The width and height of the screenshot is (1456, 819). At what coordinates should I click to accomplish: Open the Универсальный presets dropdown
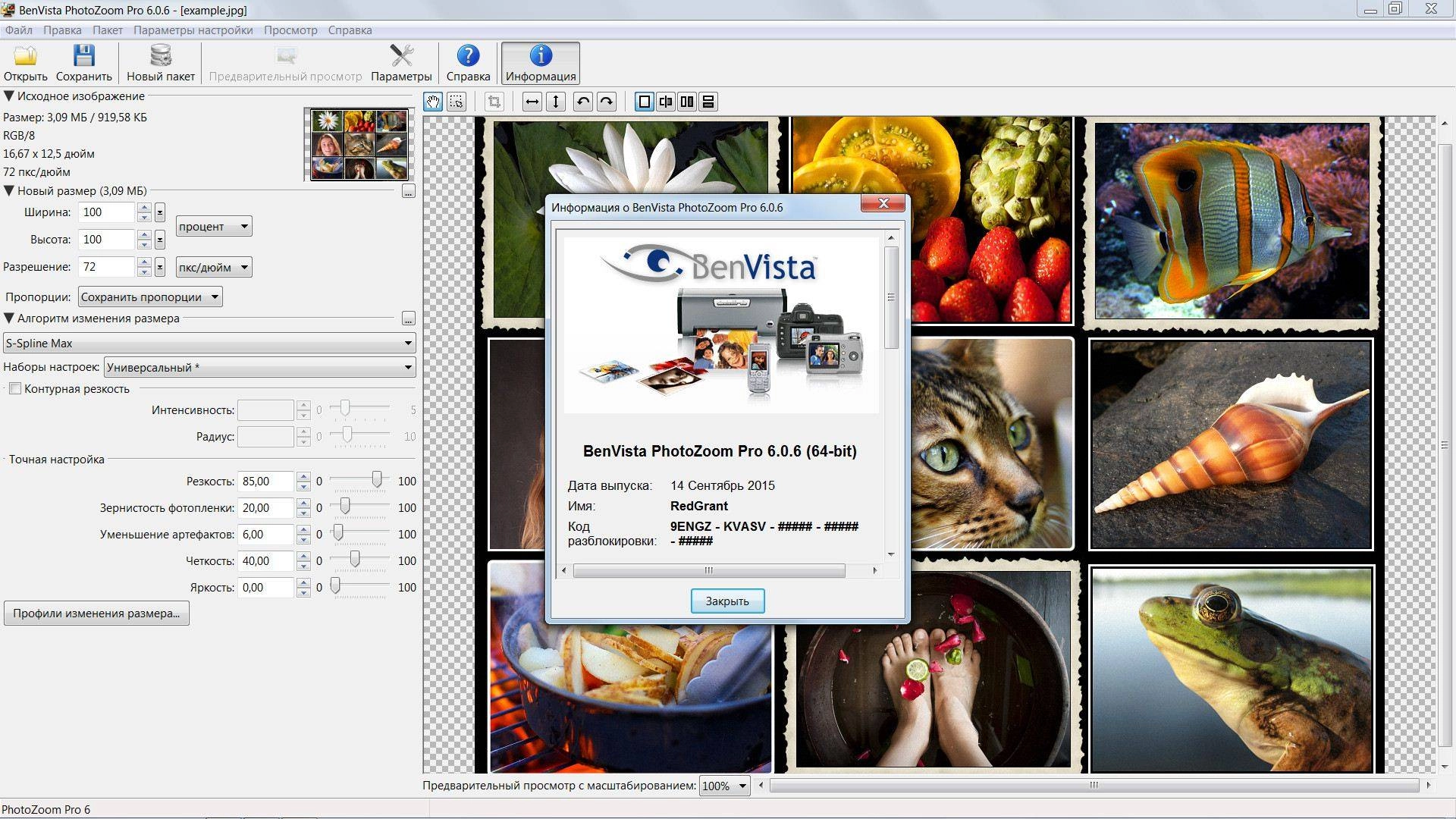click(259, 368)
